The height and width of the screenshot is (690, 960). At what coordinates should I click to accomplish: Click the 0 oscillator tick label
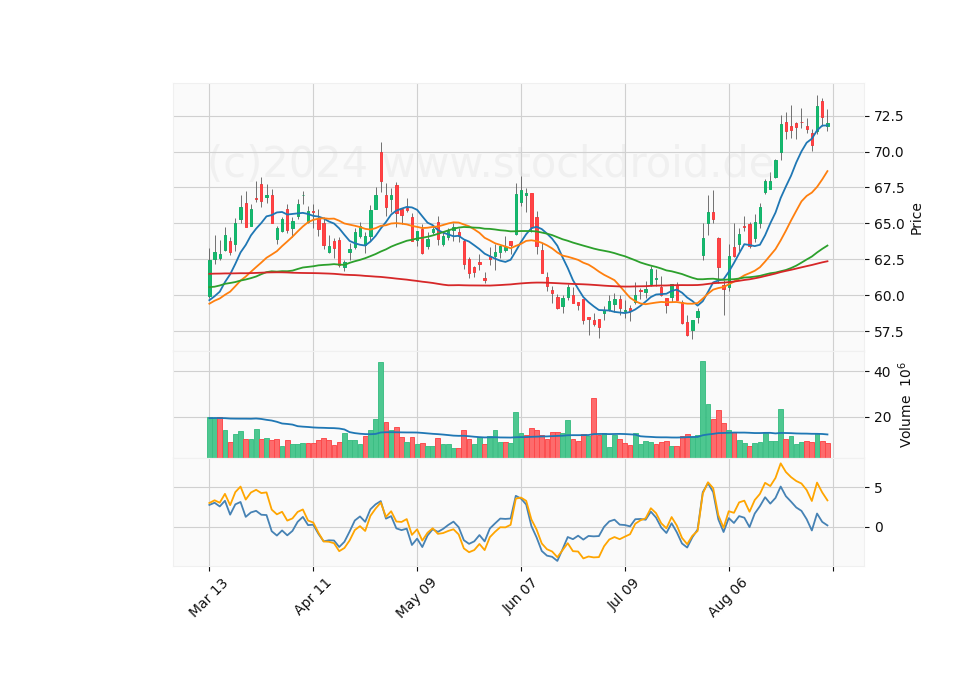click(878, 527)
